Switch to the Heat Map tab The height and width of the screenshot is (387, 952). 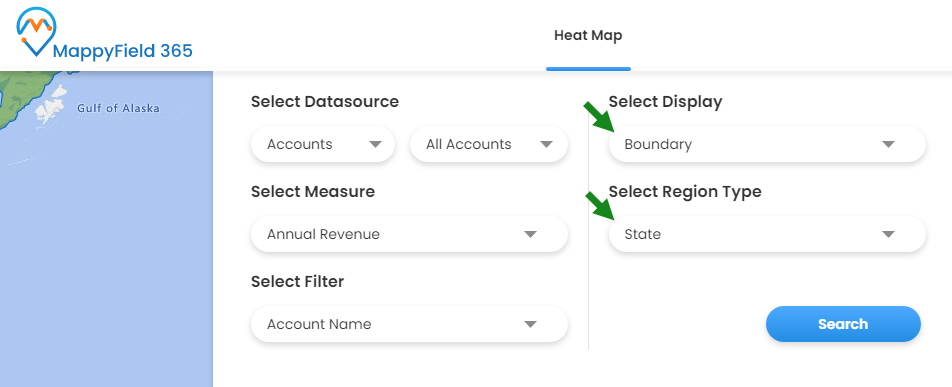point(588,36)
